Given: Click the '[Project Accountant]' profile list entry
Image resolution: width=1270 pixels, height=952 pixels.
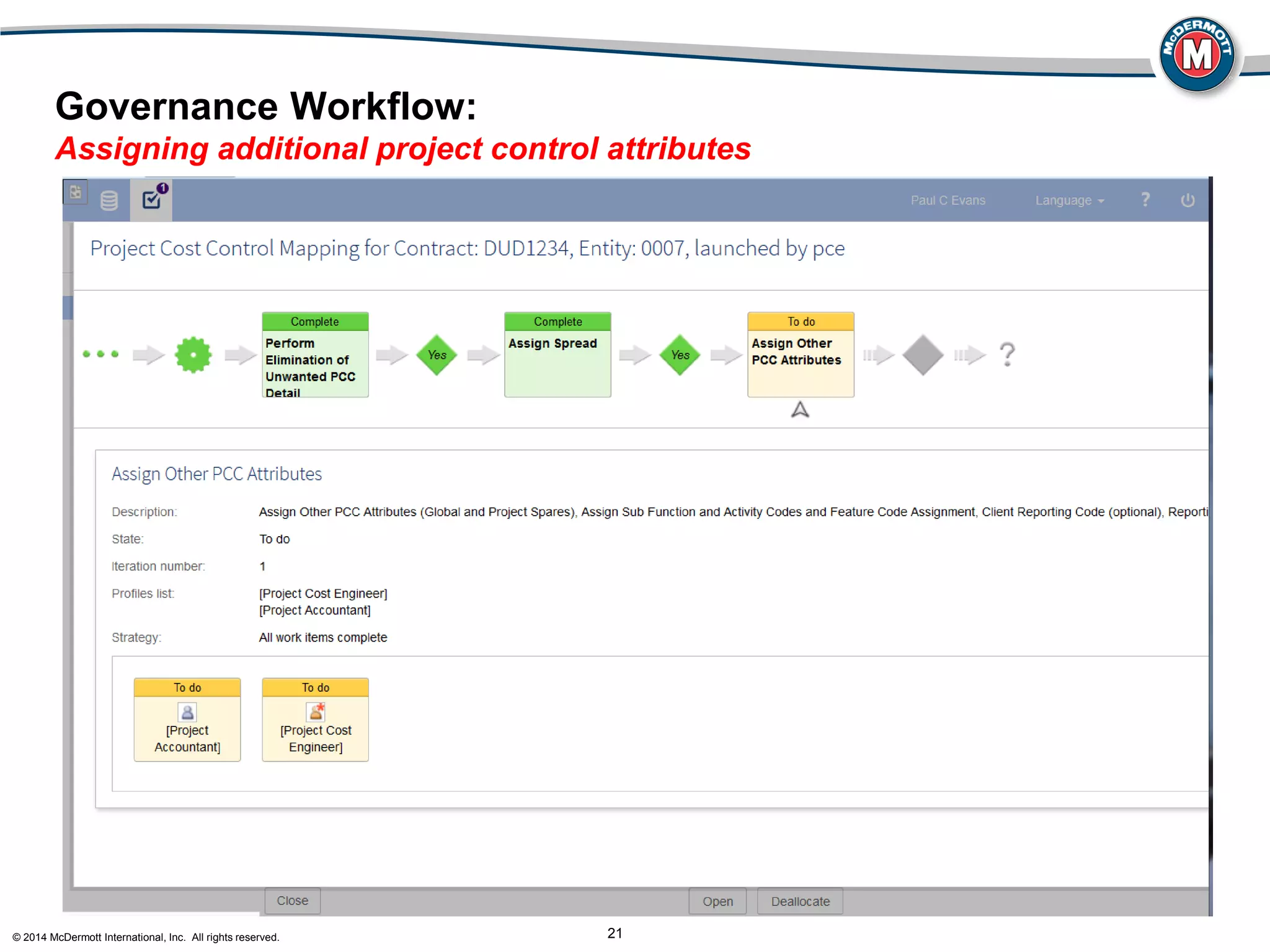Looking at the screenshot, I should coord(315,610).
